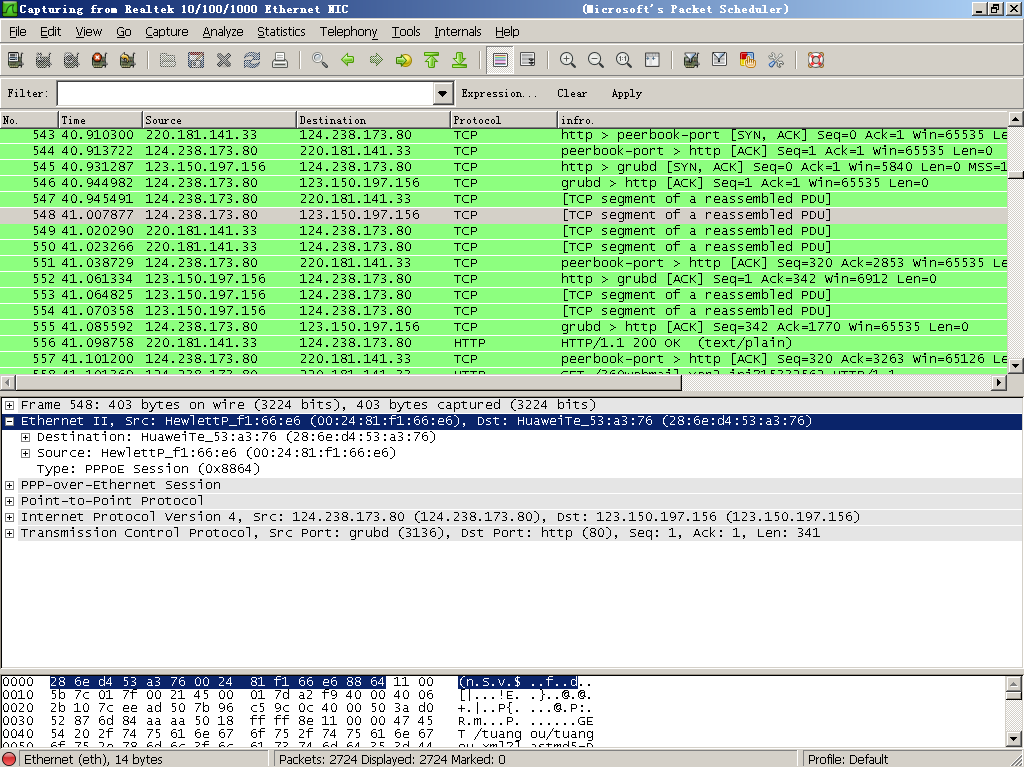The image size is (1024, 768).
Task: Open the capture interfaces list icon
Action: coord(16,61)
